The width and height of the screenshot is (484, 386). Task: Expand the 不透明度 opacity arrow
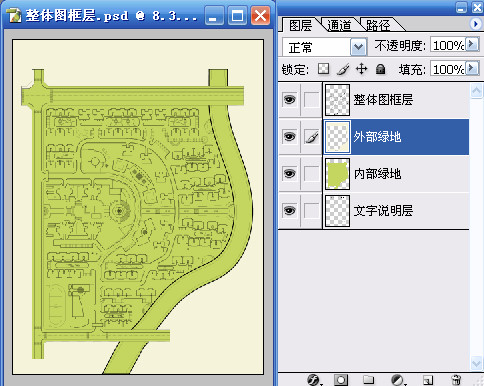[472, 44]
